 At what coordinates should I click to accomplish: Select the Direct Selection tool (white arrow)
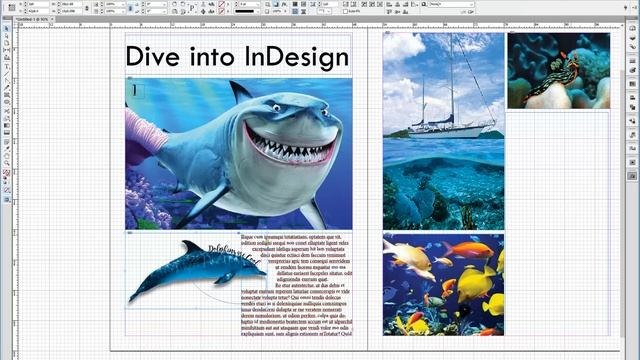click(7, 36)
